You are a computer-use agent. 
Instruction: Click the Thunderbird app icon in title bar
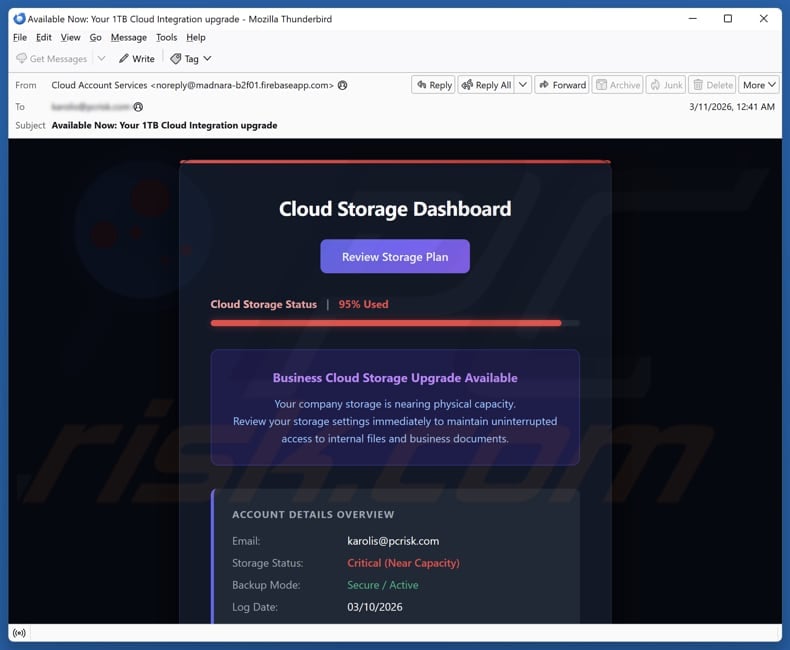[x=19, y=19]
